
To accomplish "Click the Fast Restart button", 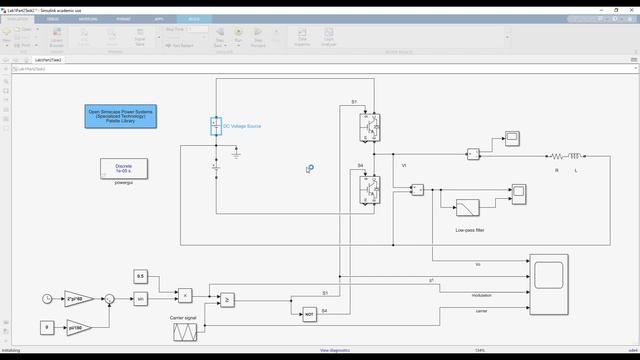I will (x=180, y=46).
